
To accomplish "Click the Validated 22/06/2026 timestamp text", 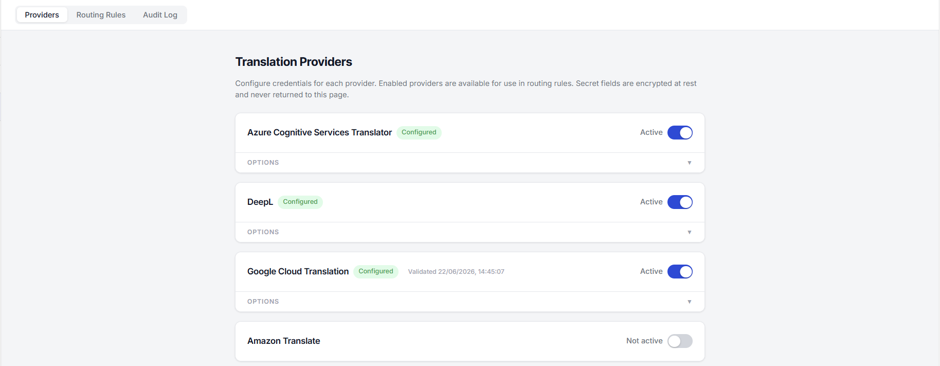I will [x=456, y=271].
